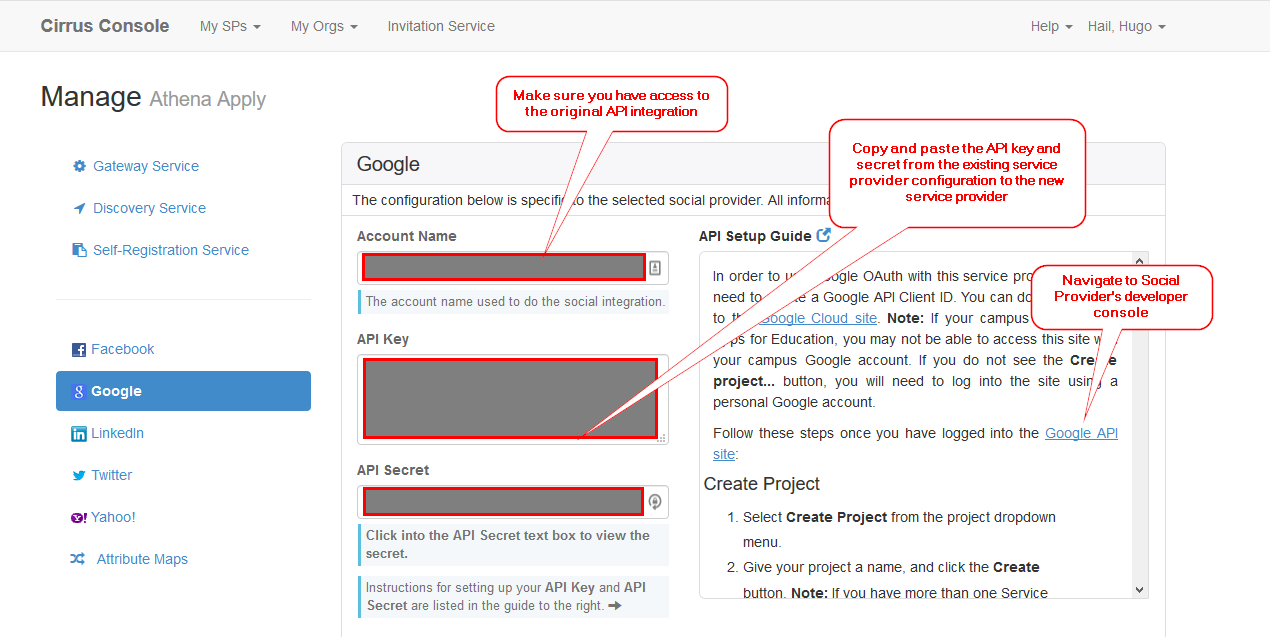Click the key icon in API Secret field

[x=655, y=502]
